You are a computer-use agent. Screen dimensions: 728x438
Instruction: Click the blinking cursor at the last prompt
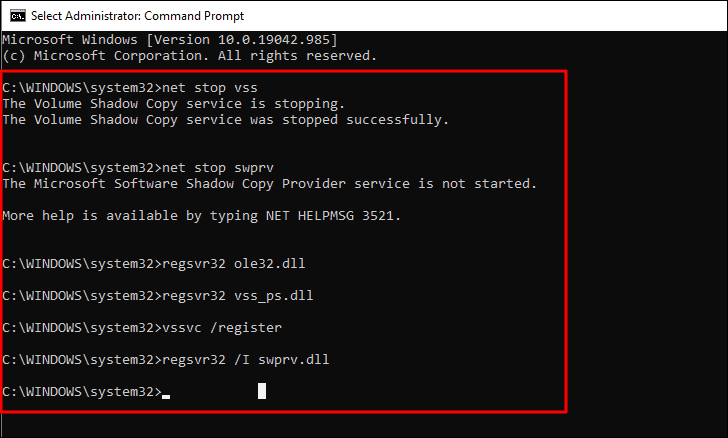click(x=166, y=396)
